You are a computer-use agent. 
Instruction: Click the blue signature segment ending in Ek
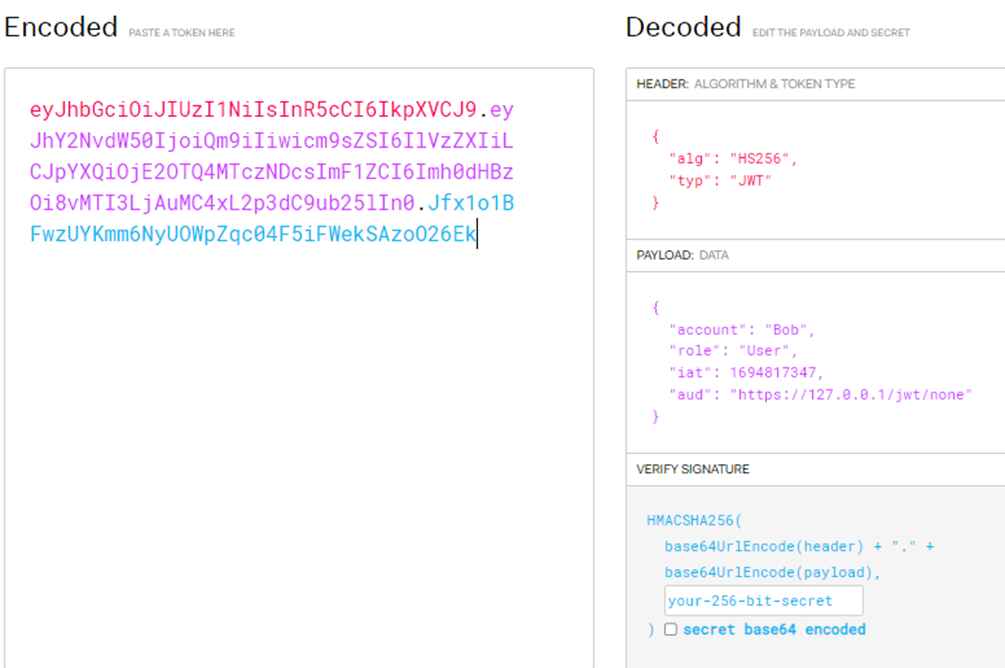click(x=253, y=234)
